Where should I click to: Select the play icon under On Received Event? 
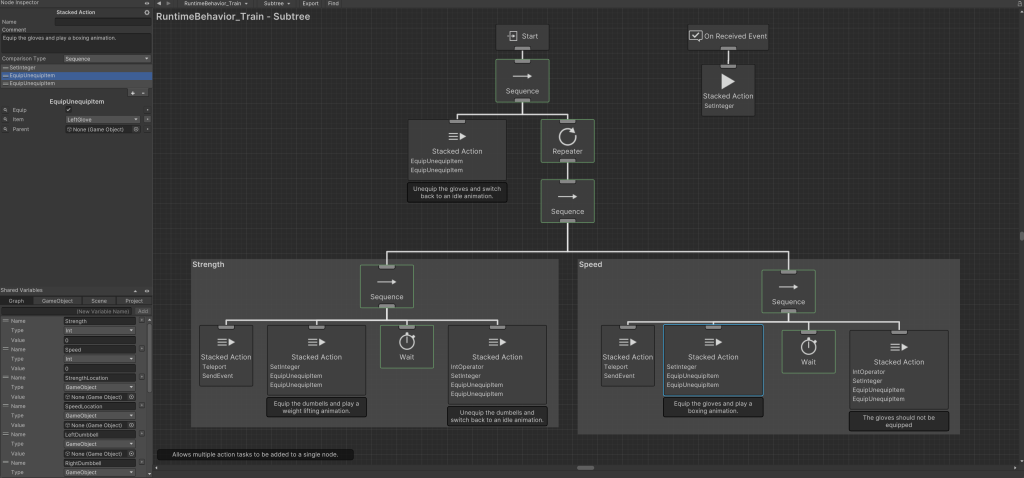(x=727, y=81)
